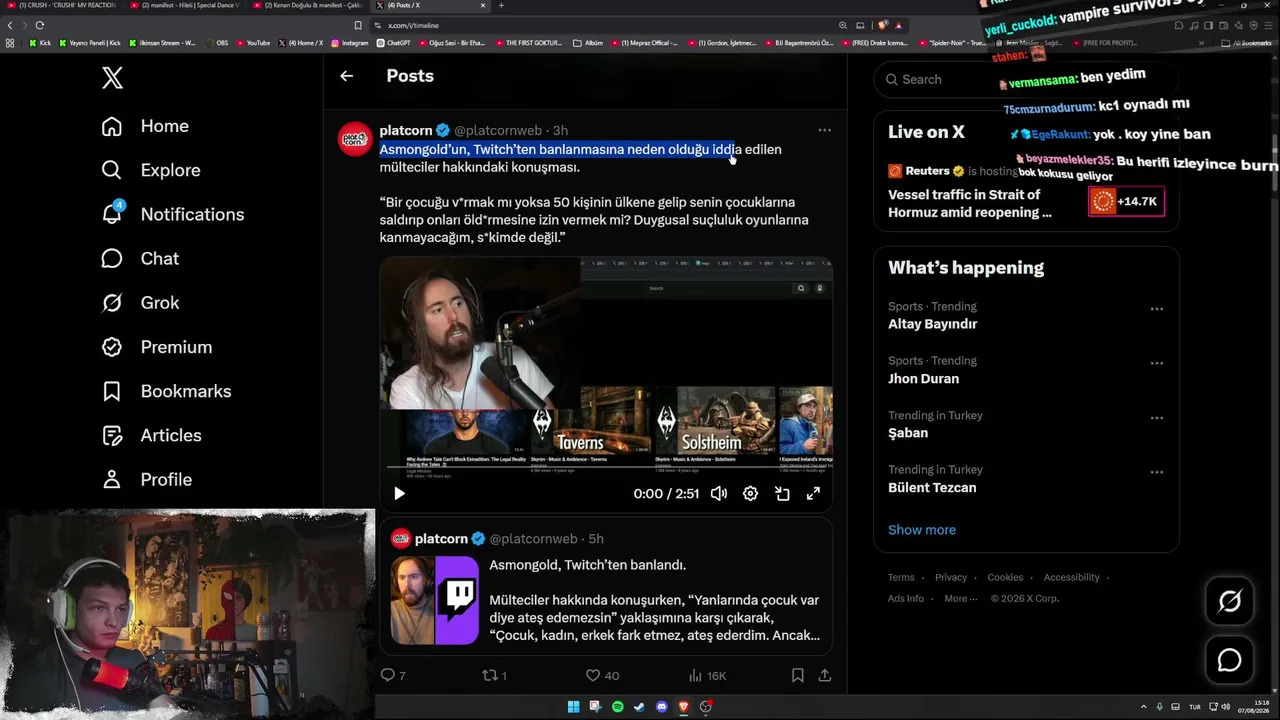
Task: Expand the More footer menu
Action: click(x=961, y=598)
